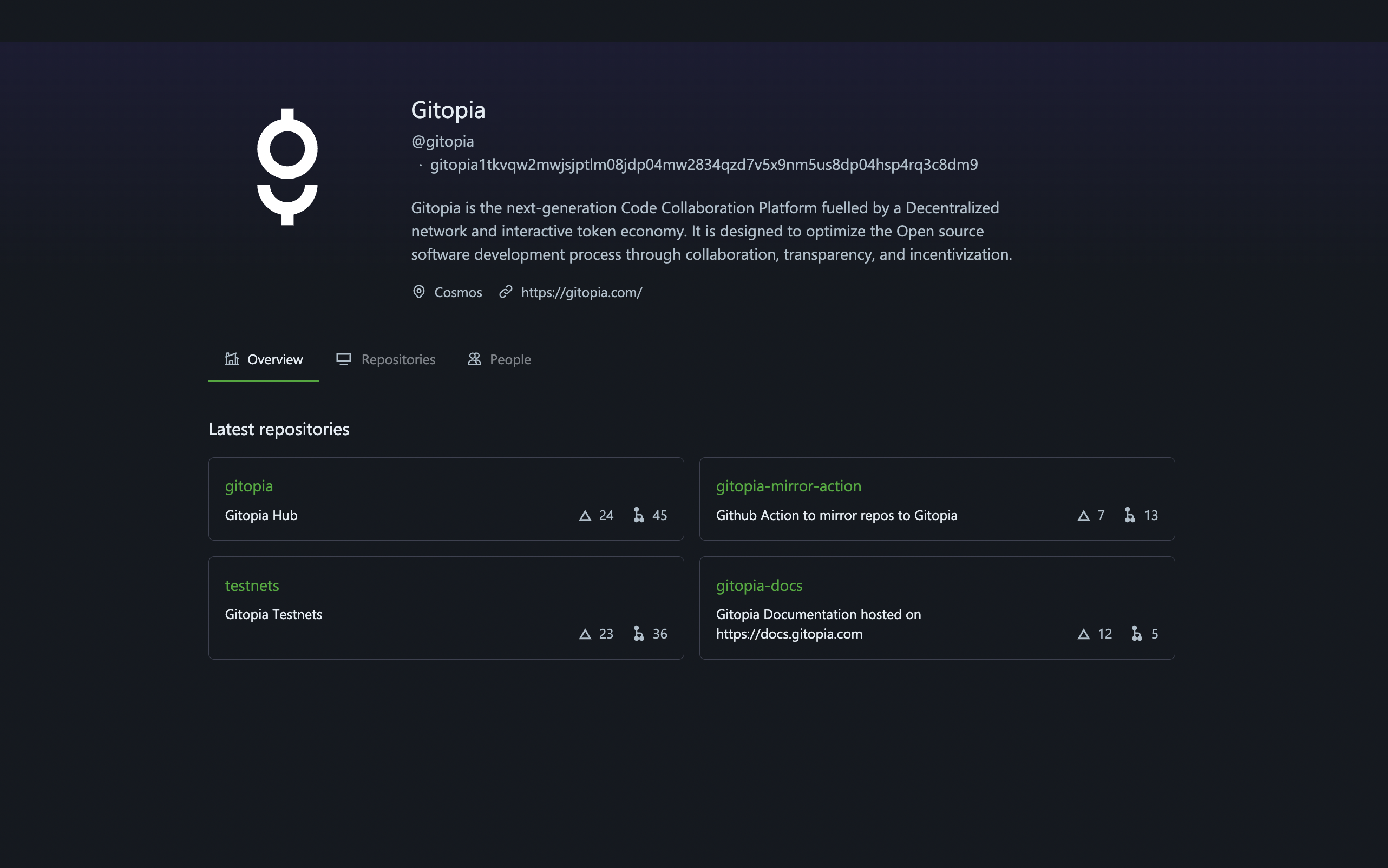The width and height of the screenshot is (1388, 868).
Task: Click the Overview tab chart icon
Action: [x=232, y=359]
